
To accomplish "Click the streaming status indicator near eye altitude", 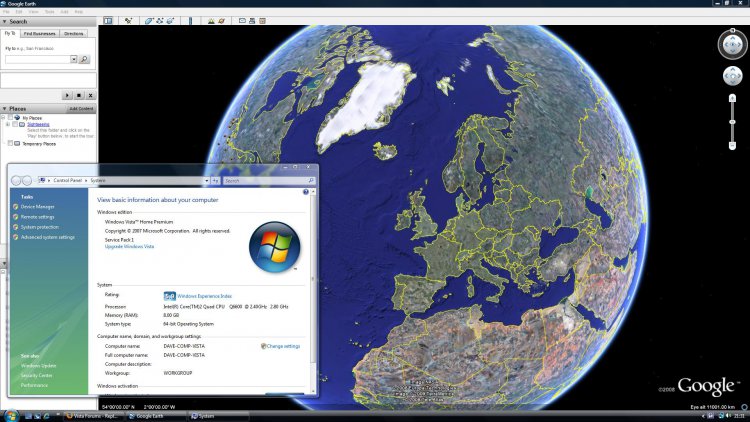I will pyautogui.click(x=744, y=407).
